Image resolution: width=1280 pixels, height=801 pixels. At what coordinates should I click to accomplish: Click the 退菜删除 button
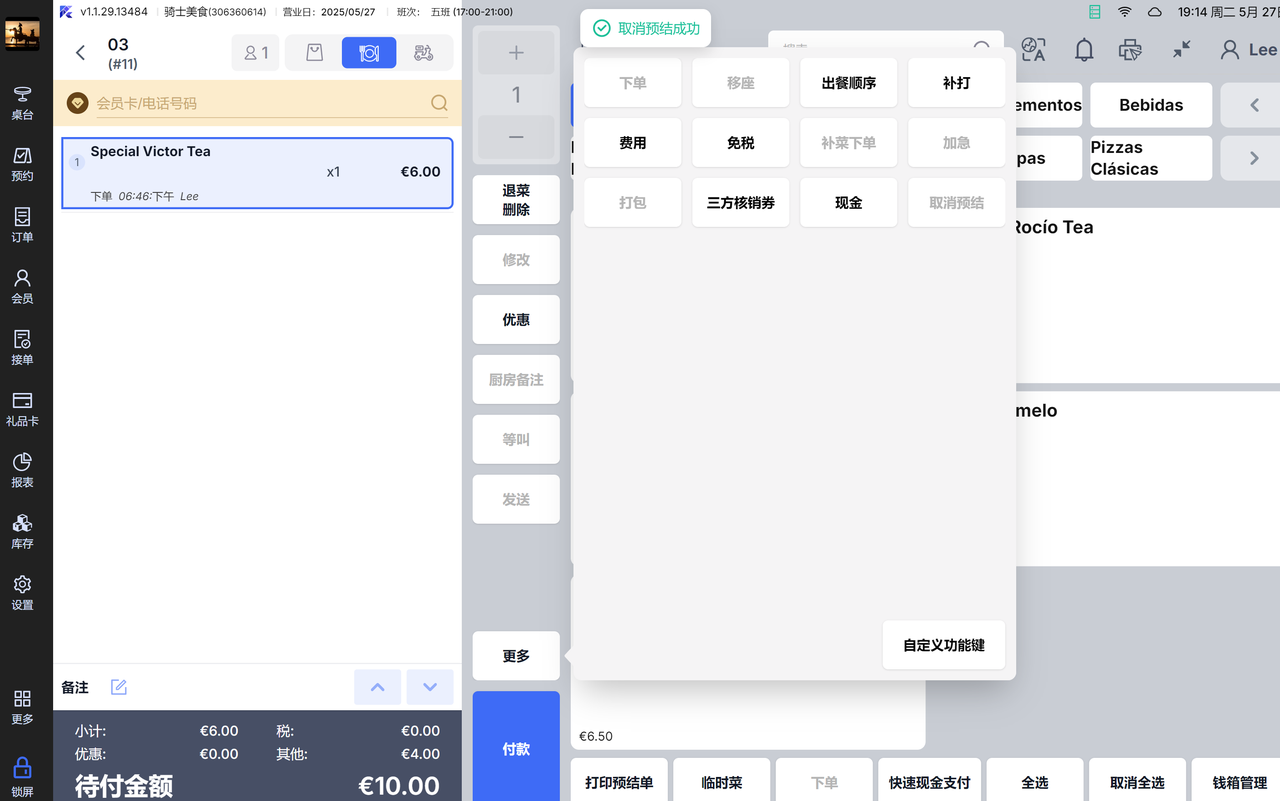tap(516, 200)
